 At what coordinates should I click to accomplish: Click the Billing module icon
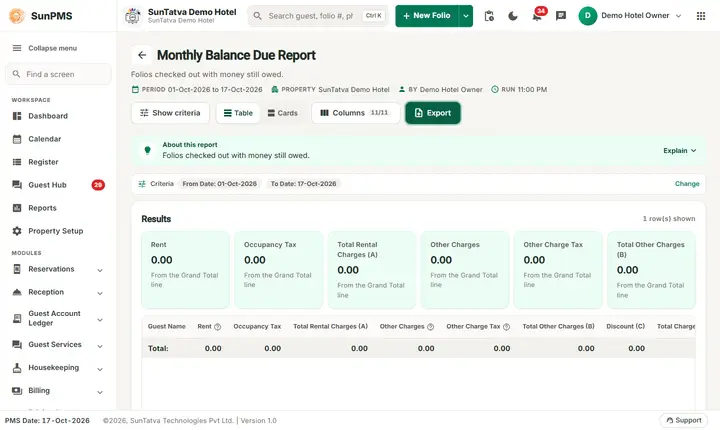(17, 390)
